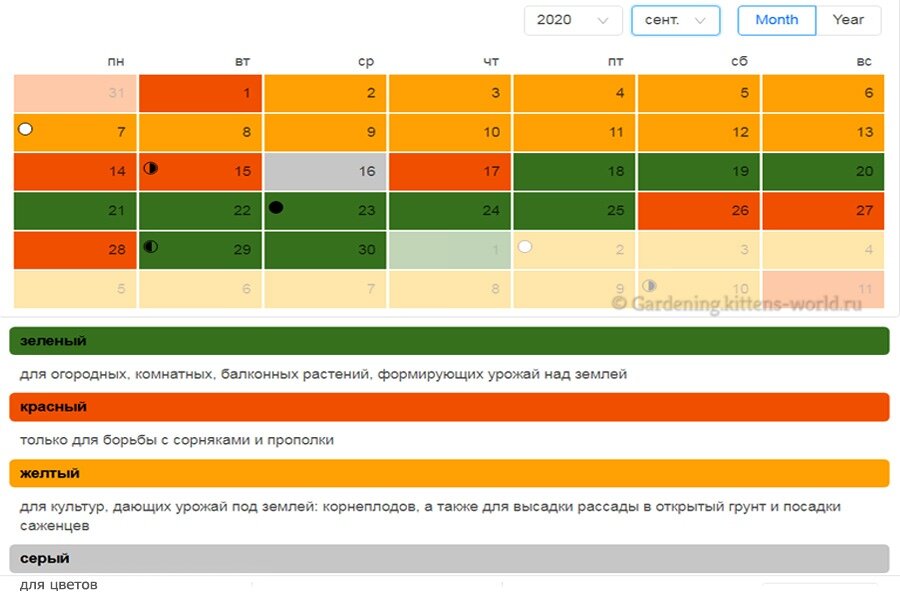Click the красный red legend bar
900x600 pixels.
click(449, 407)
